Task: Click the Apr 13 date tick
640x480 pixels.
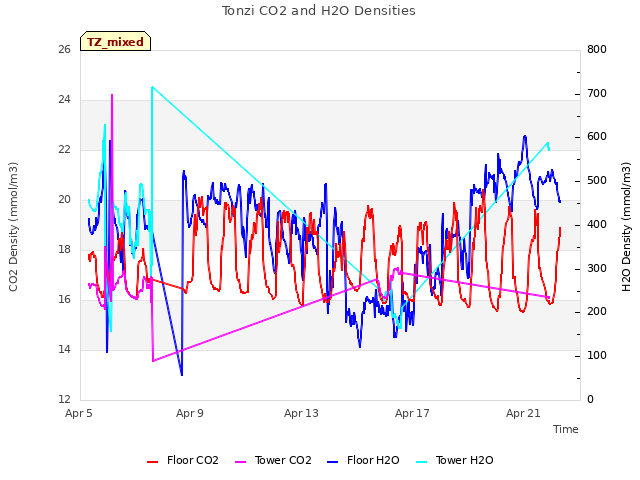Action: coord(301,413)
